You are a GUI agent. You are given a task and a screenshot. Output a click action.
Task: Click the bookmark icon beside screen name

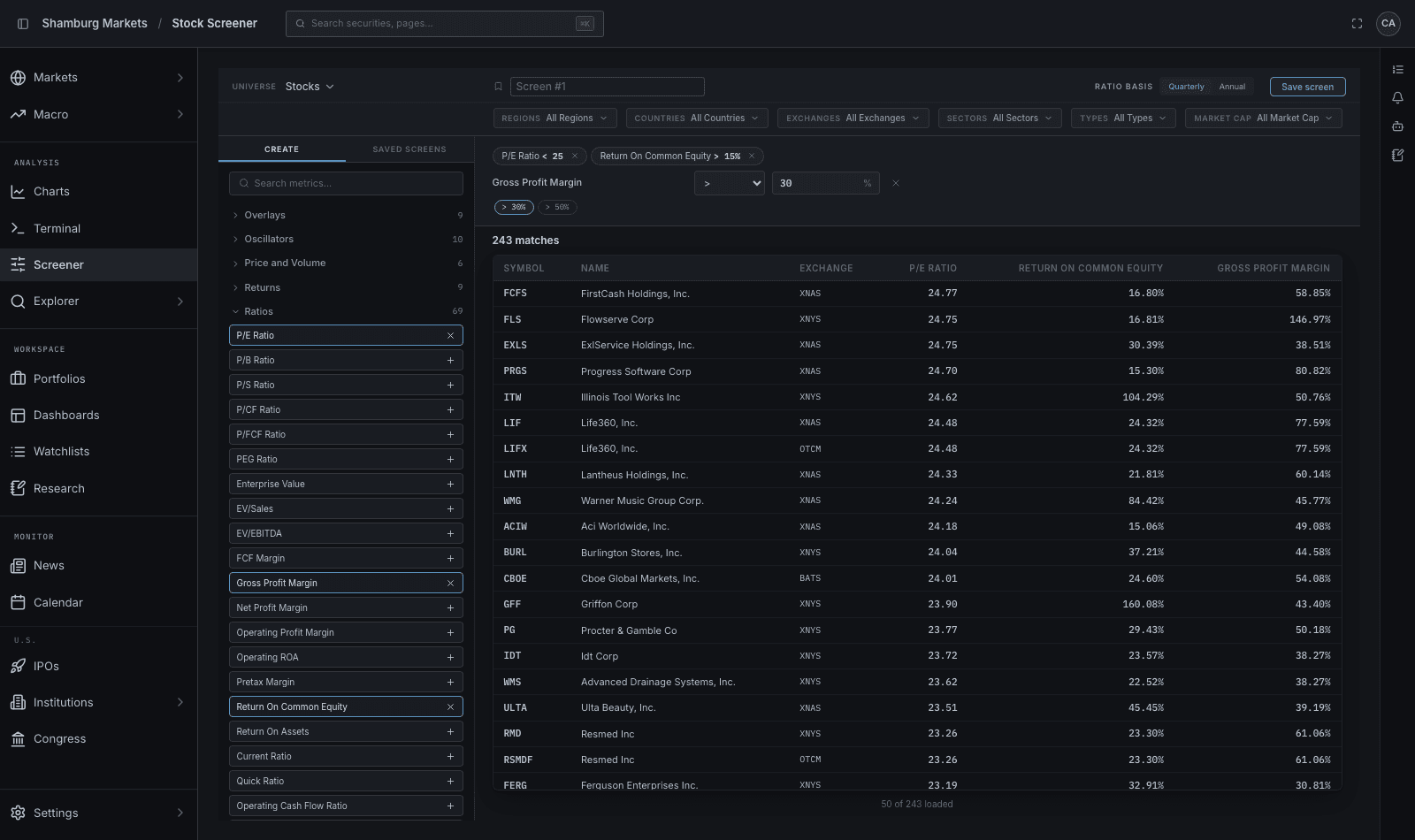tap(498, 87)
